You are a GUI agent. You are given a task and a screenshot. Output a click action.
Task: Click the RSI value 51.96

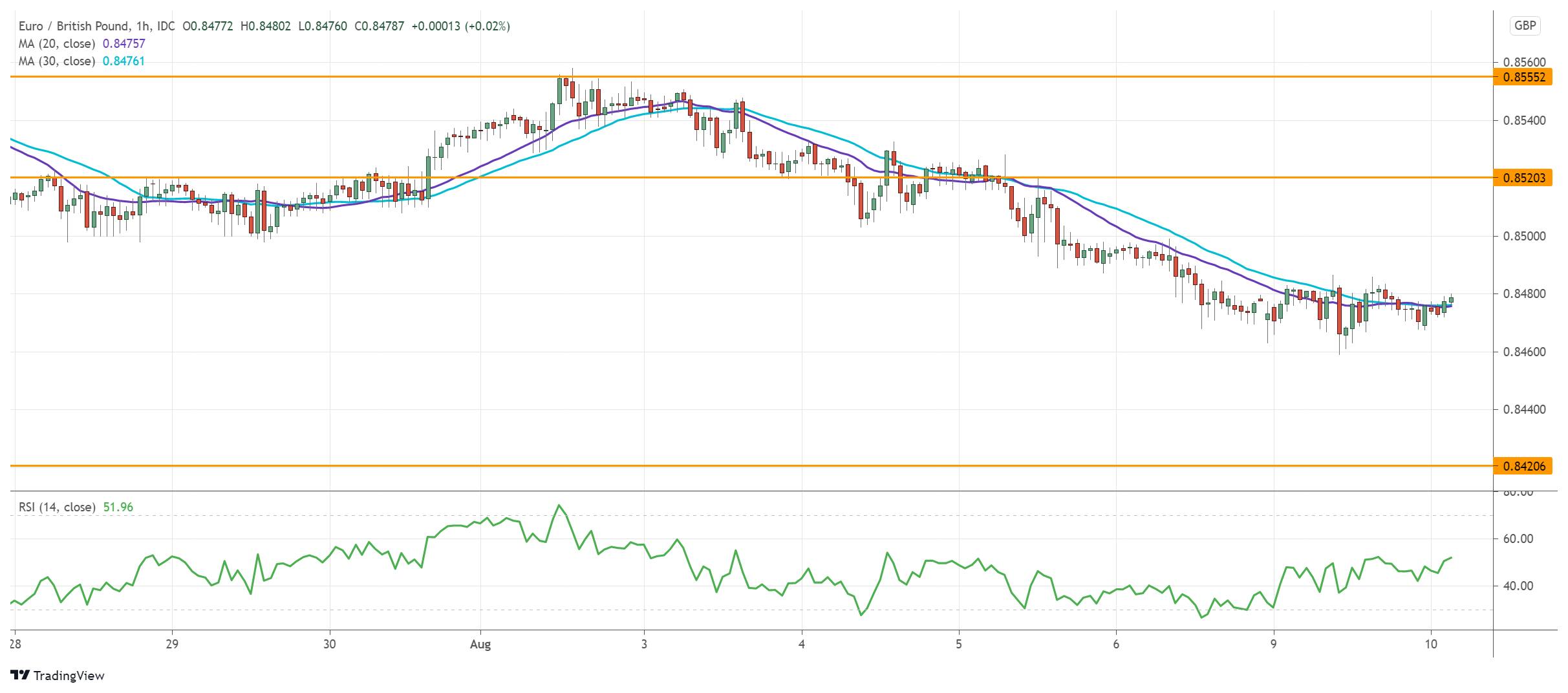coord(118,507)
